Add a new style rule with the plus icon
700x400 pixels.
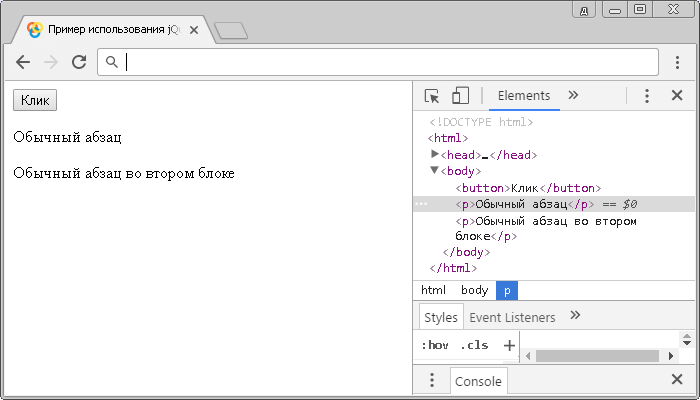[509, 345]
